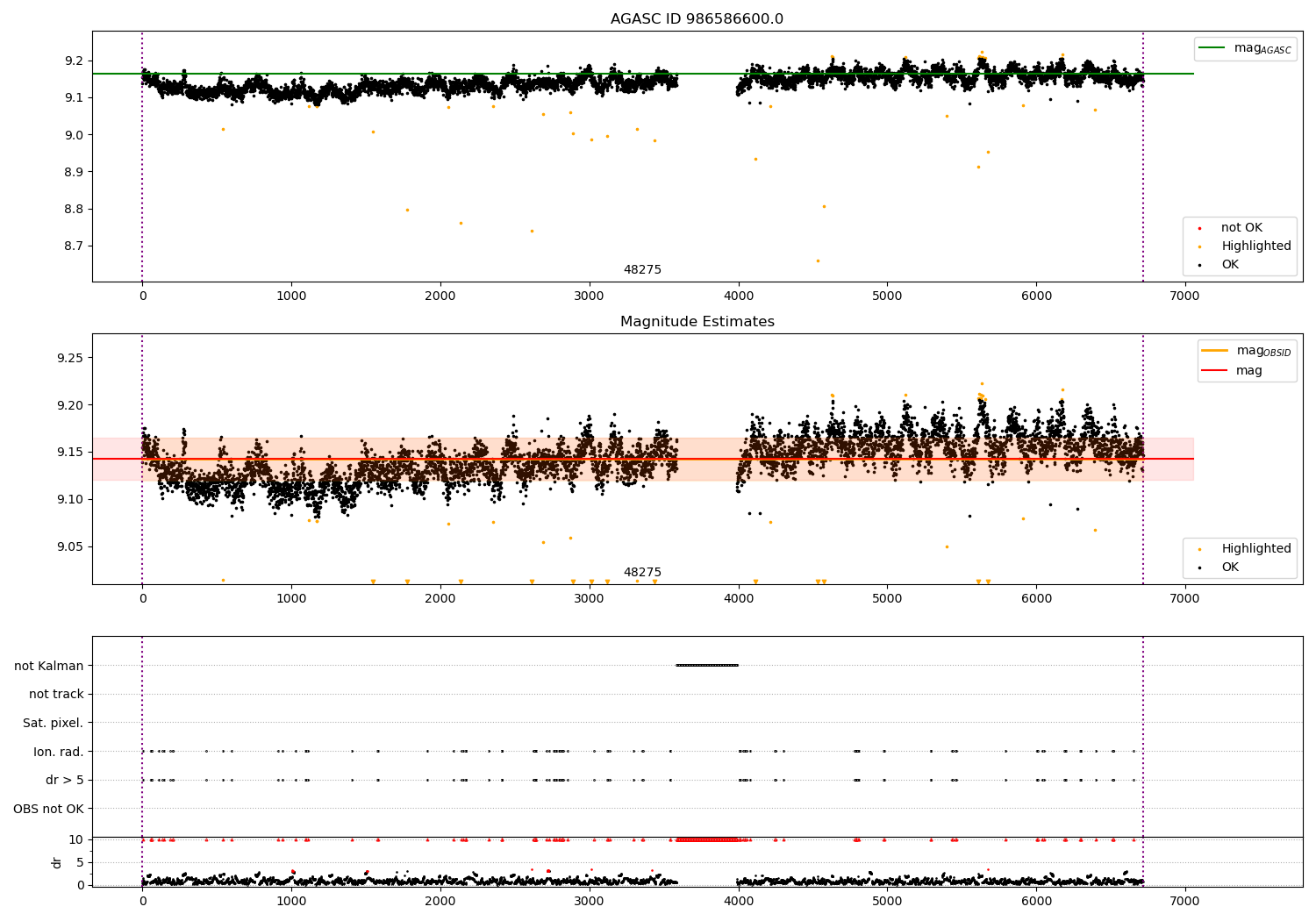Click the black 'not Kalman' data segment
This screenshot has height=921, width=1316.
pos(707,665)
